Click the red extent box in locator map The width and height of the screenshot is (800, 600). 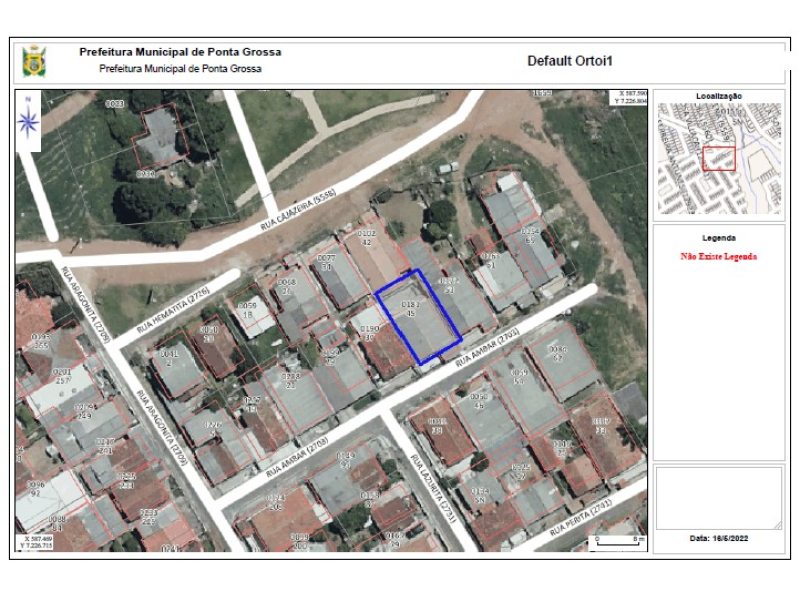point(718,158)
